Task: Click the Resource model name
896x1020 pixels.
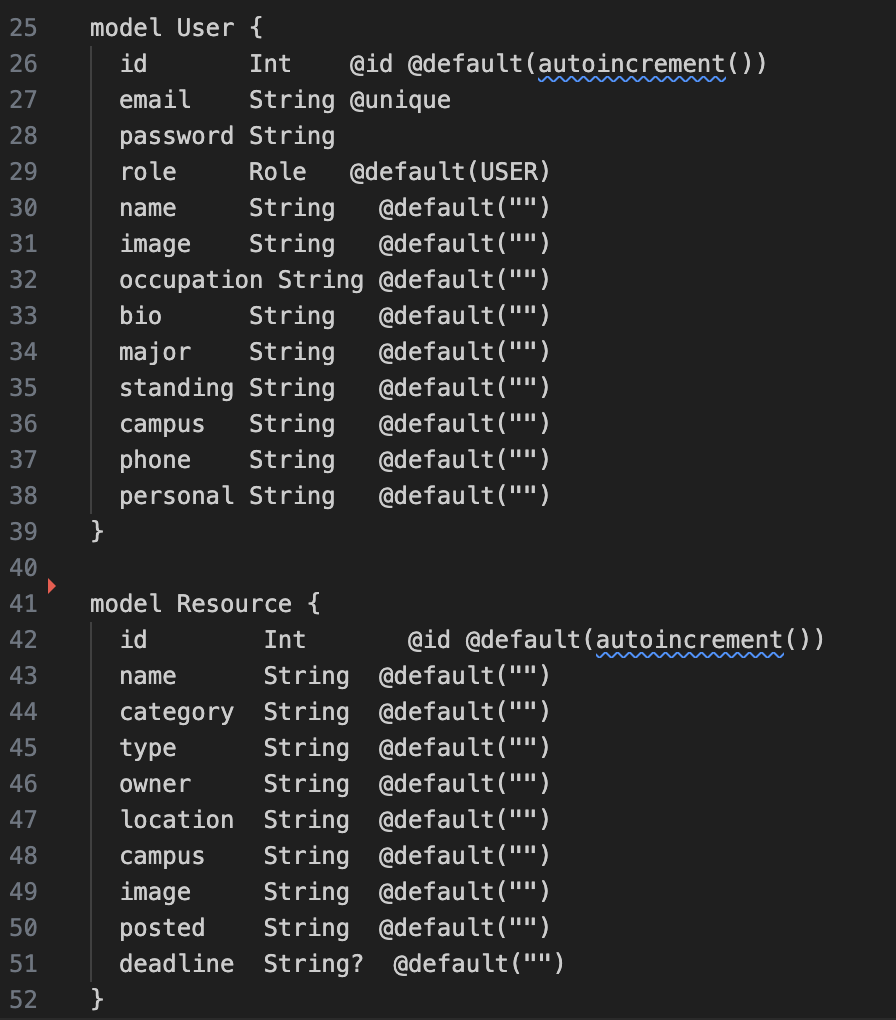Action: coord(234,604)
